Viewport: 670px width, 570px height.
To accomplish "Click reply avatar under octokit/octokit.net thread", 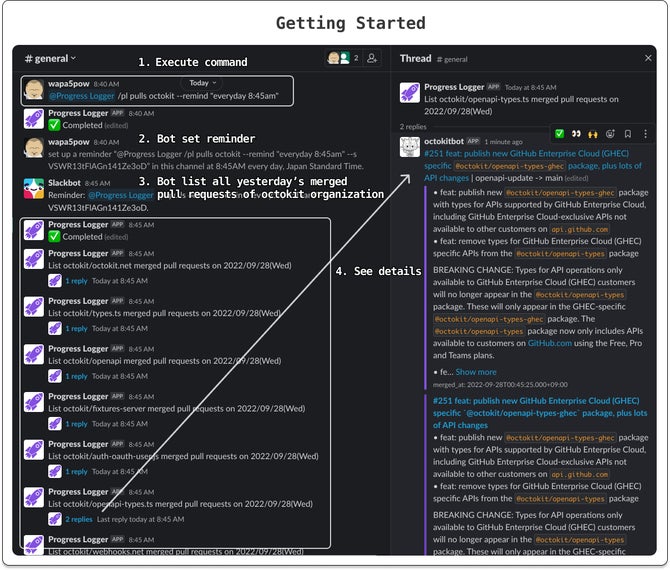I will point(55,281).
